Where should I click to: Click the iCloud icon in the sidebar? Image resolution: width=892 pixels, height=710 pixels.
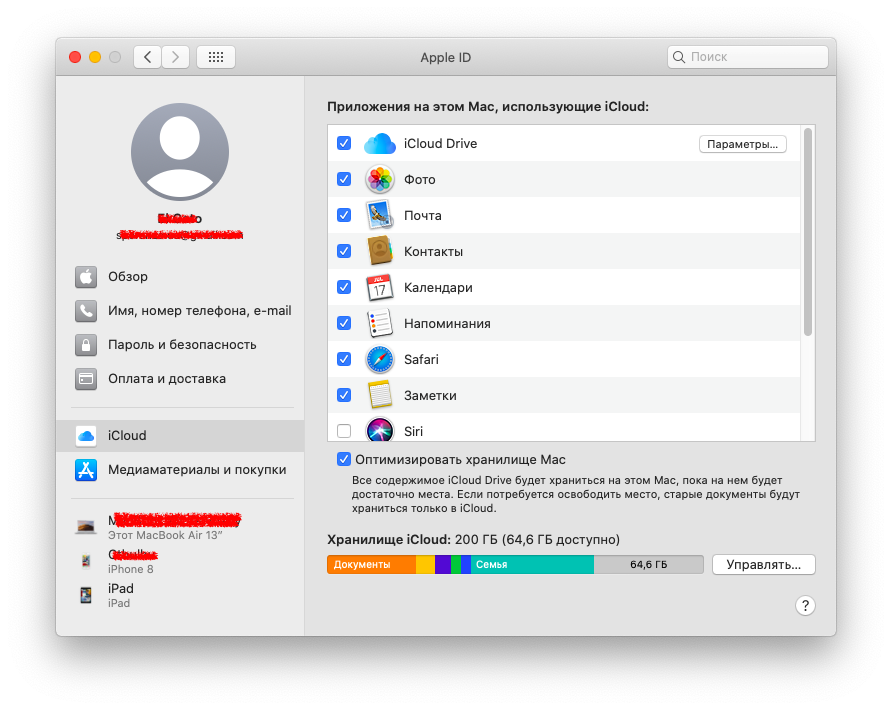pos(86,436)
